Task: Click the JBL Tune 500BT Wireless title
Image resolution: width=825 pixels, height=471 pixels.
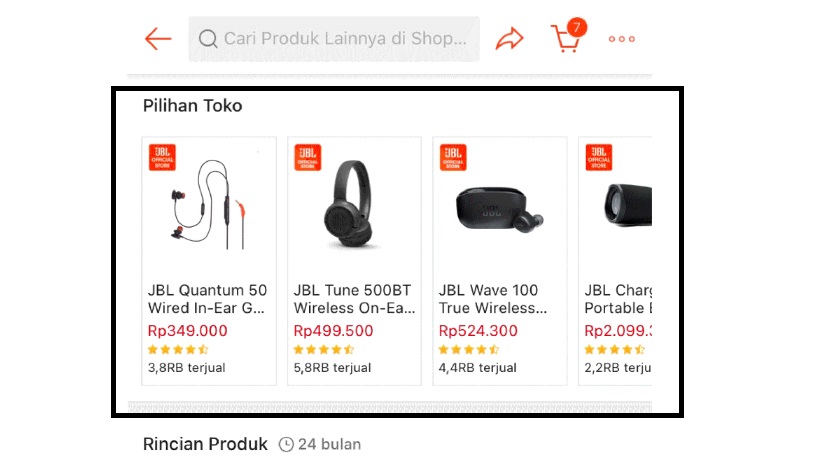Action: click(353, 299)
